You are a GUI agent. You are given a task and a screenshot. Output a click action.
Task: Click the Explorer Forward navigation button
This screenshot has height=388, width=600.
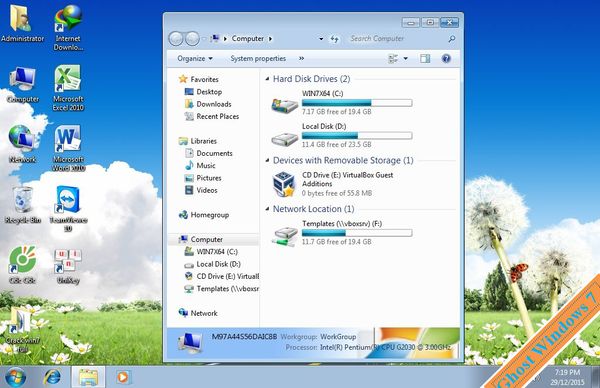click(x=192, y=39)
